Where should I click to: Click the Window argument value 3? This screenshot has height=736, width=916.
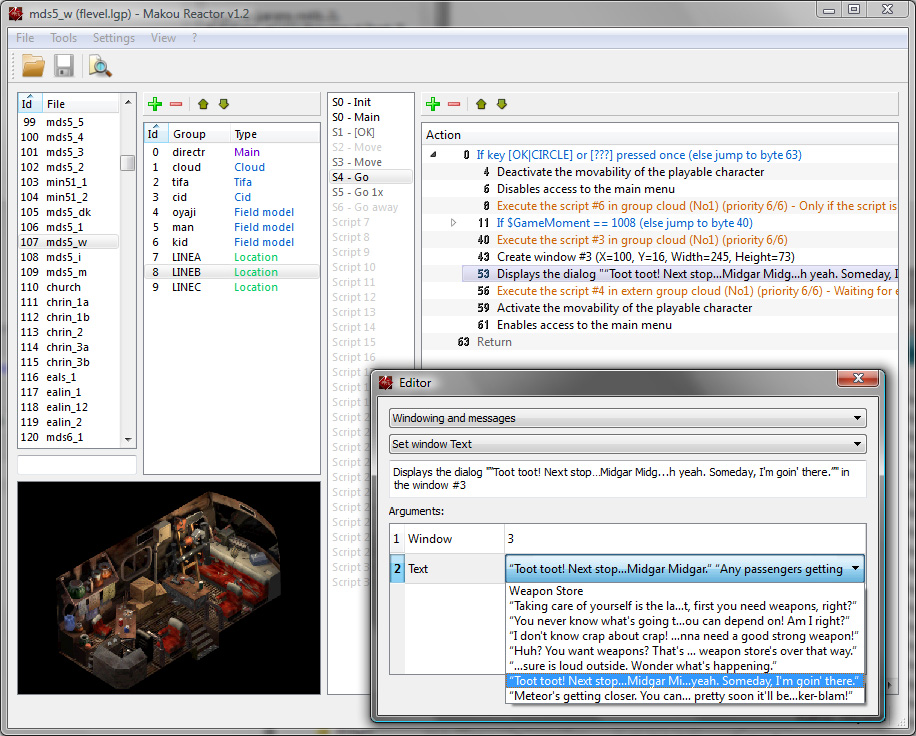[x=685, y=539]
